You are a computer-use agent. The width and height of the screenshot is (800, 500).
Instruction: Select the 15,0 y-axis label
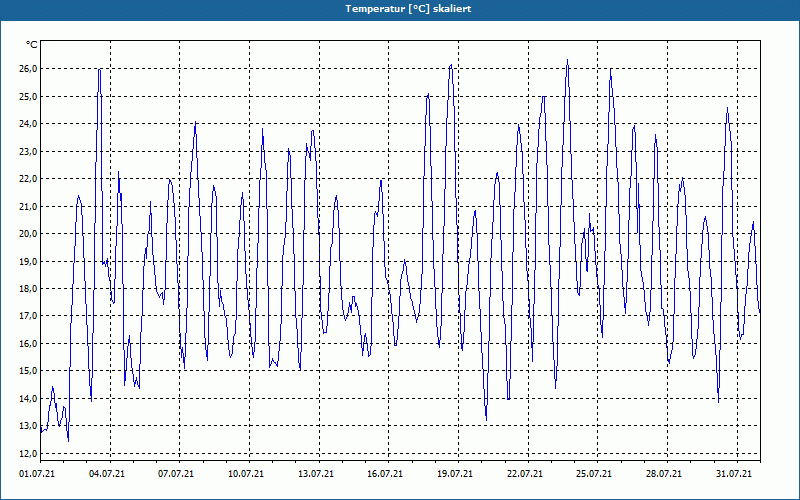pos(29,371)
